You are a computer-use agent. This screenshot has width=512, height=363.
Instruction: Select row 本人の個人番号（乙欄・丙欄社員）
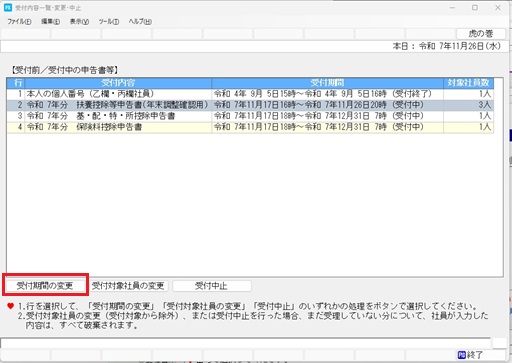(x=250, y=94)
